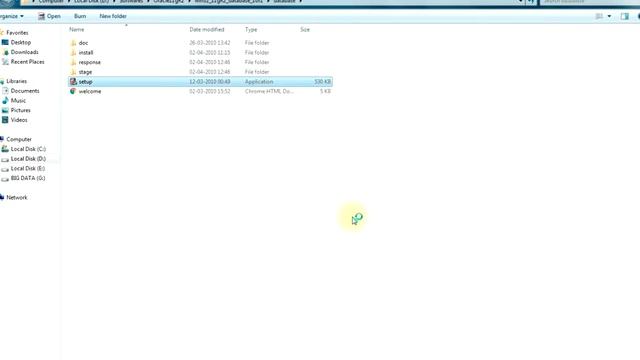Sort by the Name column header
Screen dimensions: 640x360
coord(77,30)
